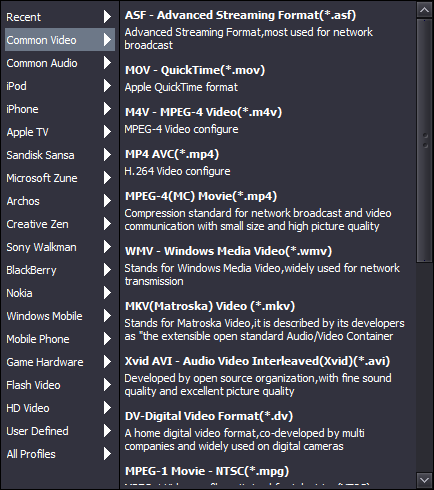Open the Nokia category
The width and height of the screenshot is (434, 490).
[60, 293]
